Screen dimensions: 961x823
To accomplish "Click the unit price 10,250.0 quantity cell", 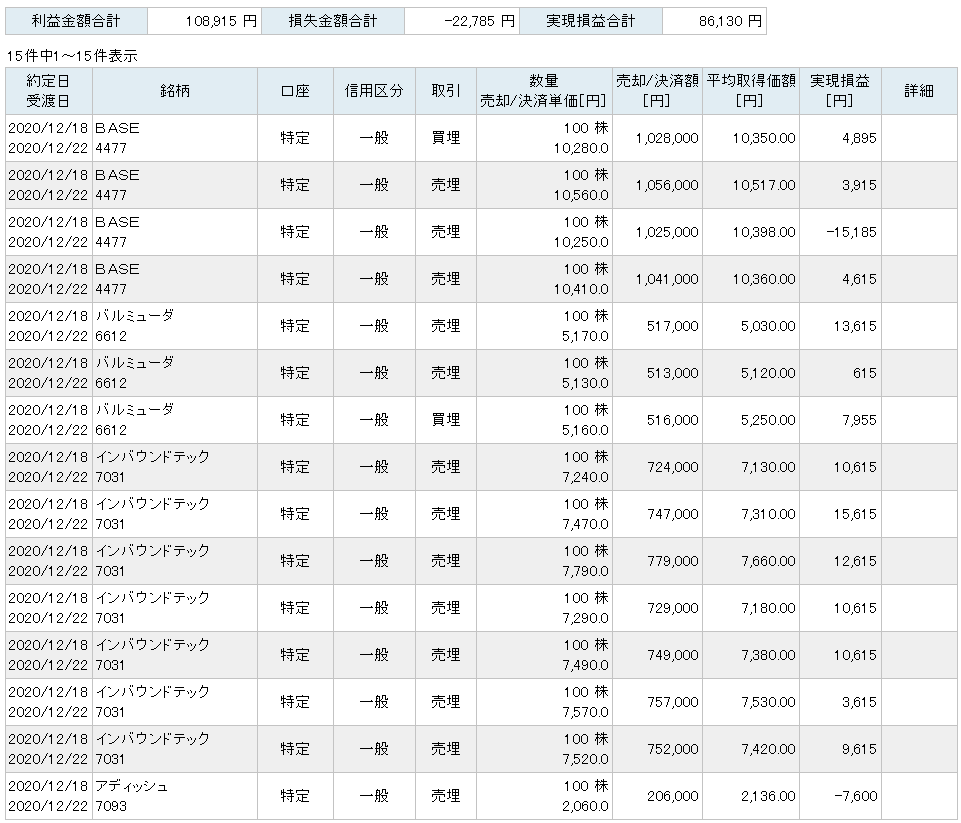I will pos(544,232).
